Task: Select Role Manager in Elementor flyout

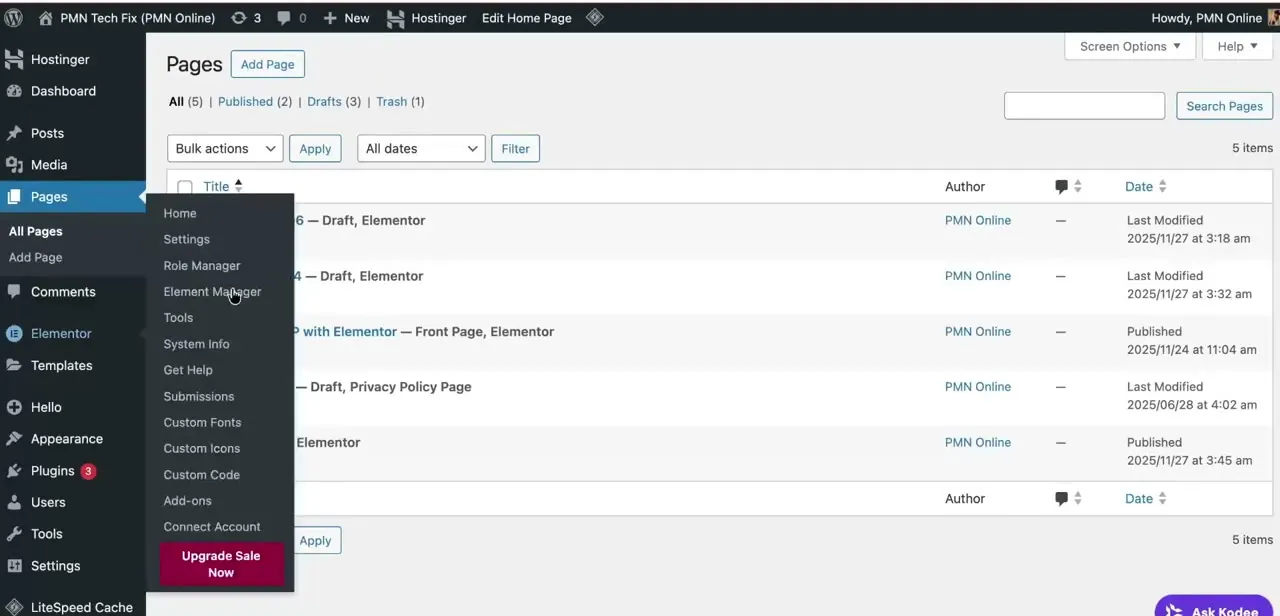Action: (202, 265)
